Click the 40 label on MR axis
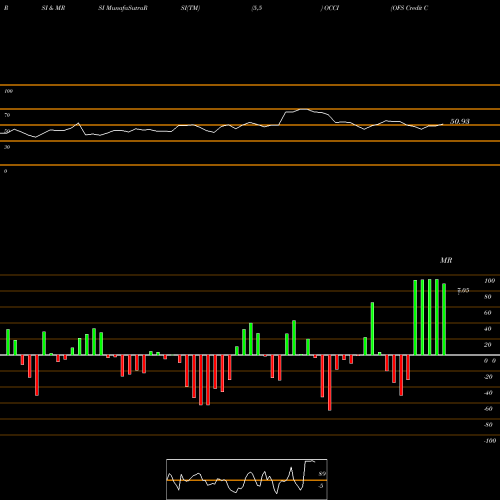500x500 pixels. [x=488, y=329]
